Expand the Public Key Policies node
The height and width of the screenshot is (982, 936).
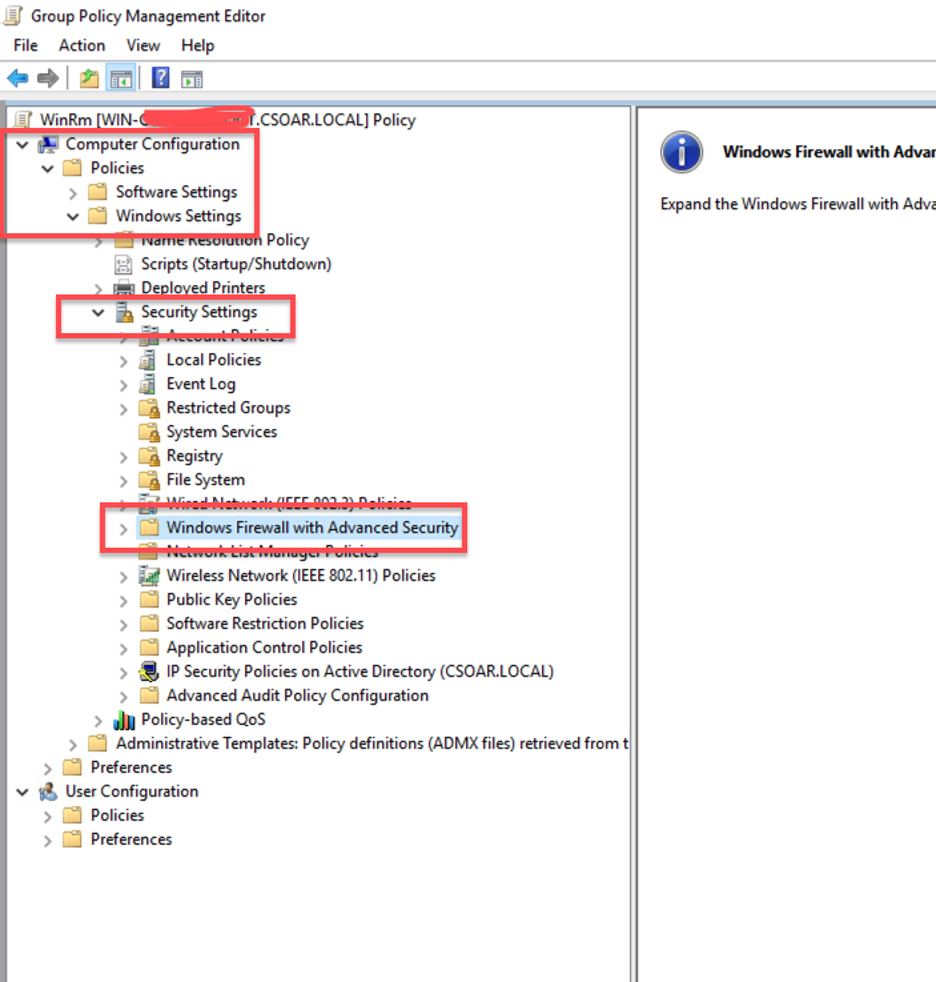click(122, 599)
